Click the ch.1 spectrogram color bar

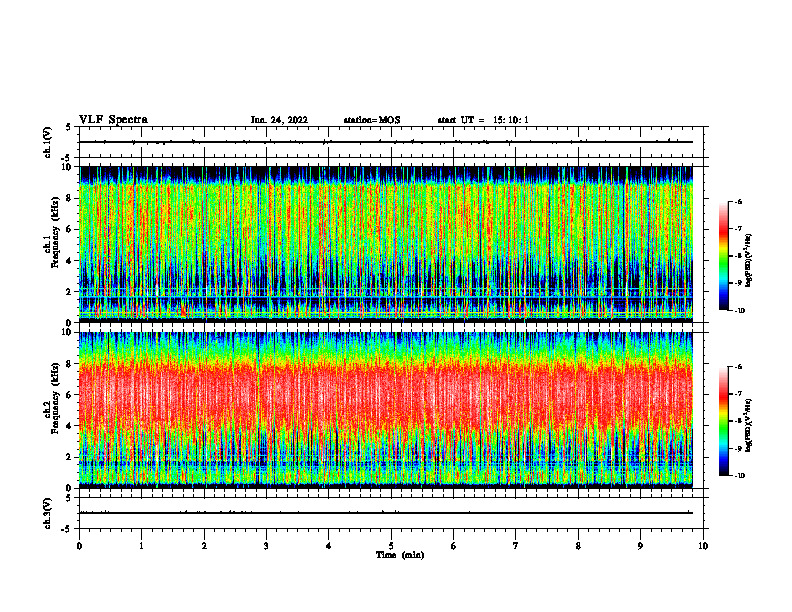(x=723, y=256)
